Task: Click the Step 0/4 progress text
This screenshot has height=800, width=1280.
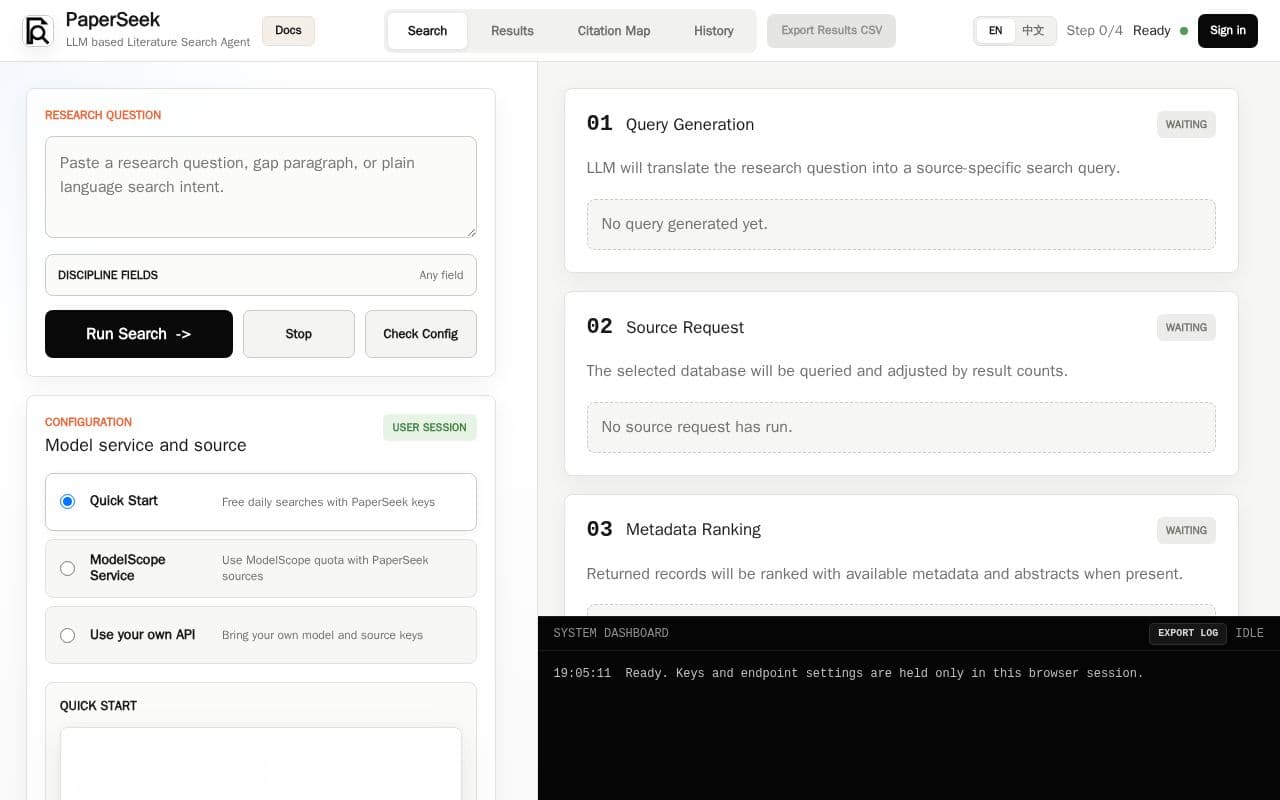Action: coord(1094,31)
